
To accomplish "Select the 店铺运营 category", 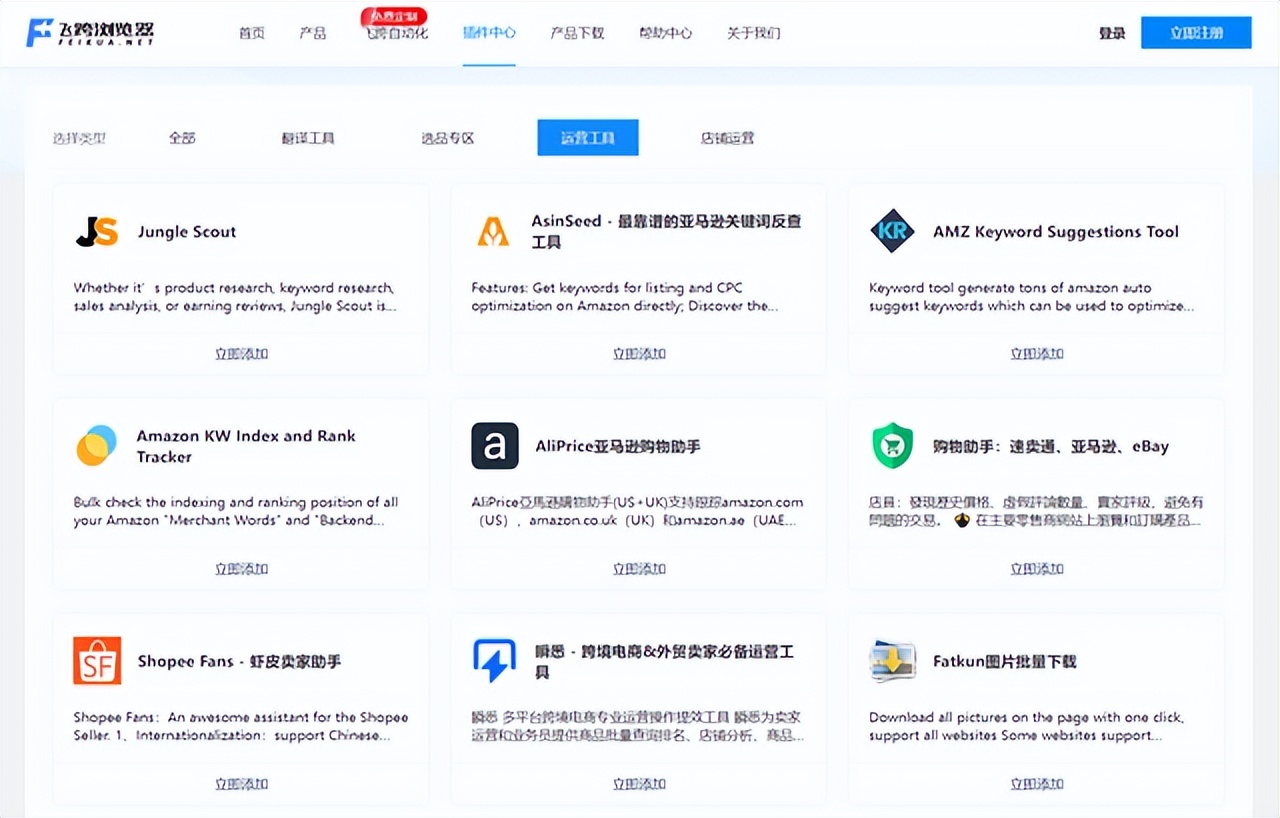I will point(727,137).
